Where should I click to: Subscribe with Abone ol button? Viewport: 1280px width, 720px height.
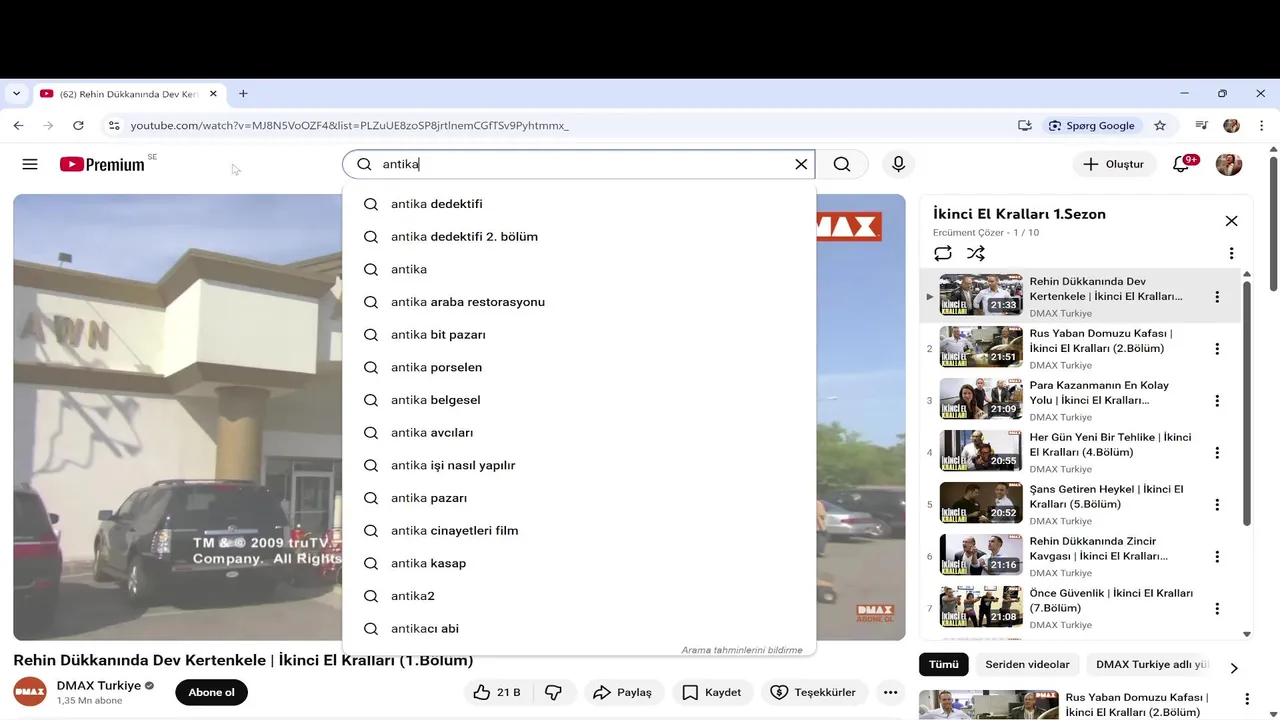click(x=211, y=692)
